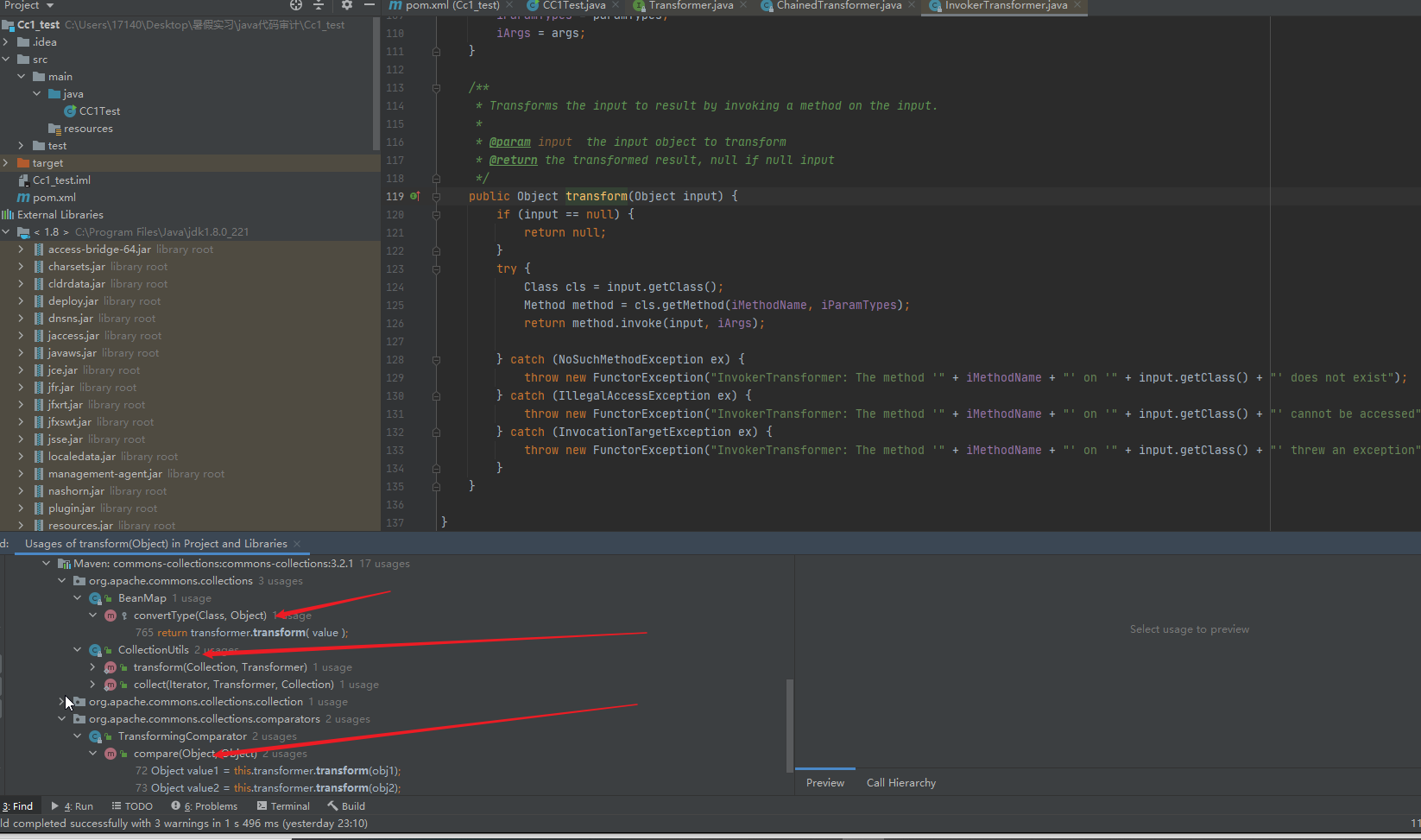The image size is (1421, 840).
Task: Open the TODO tool window
Action: point(132,806)
